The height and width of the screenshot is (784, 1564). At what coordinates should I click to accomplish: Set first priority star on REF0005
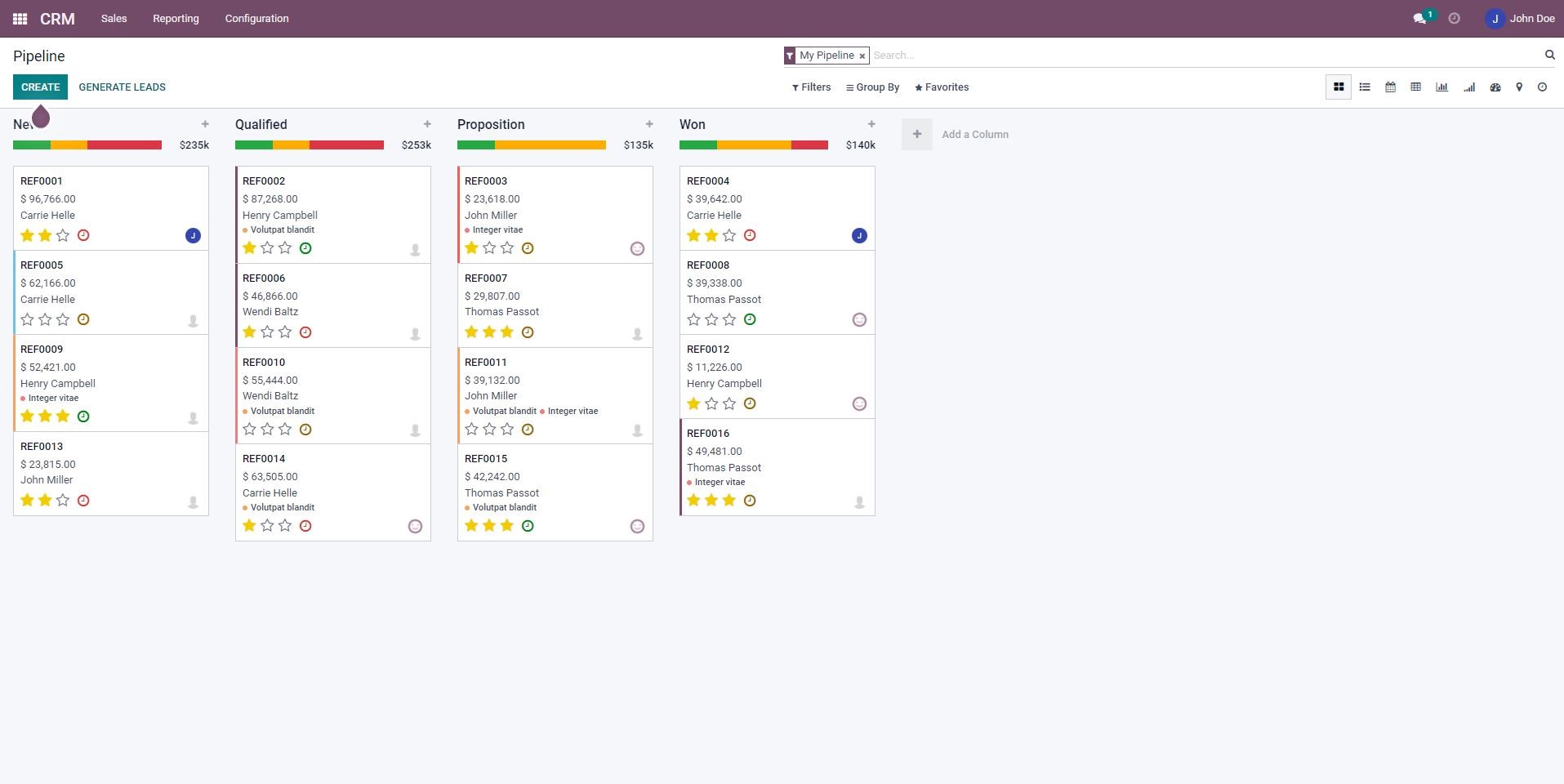(x=27, y=320)
